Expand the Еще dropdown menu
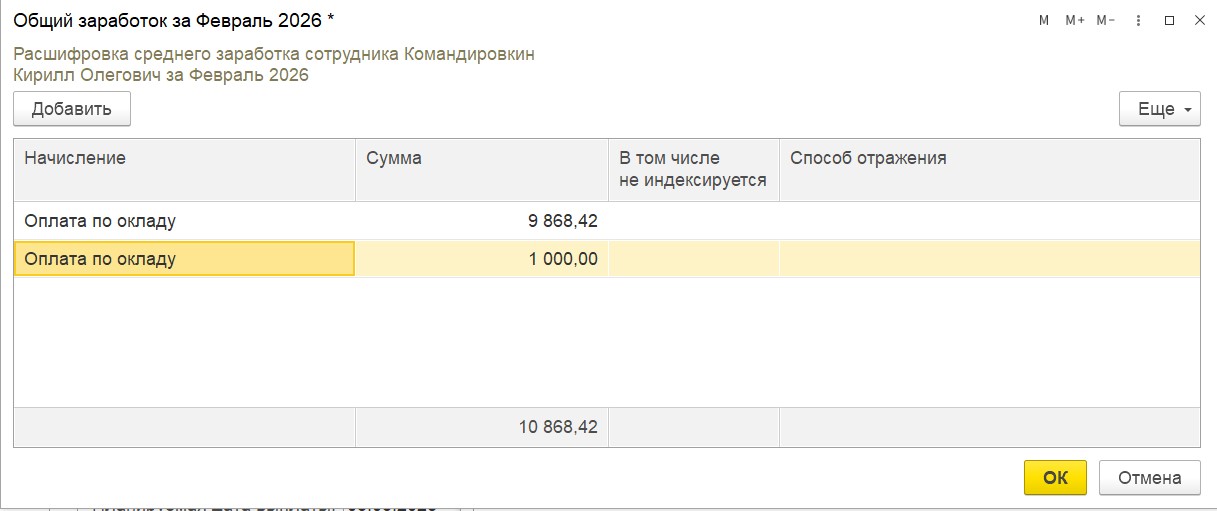 pos(1159,109)
